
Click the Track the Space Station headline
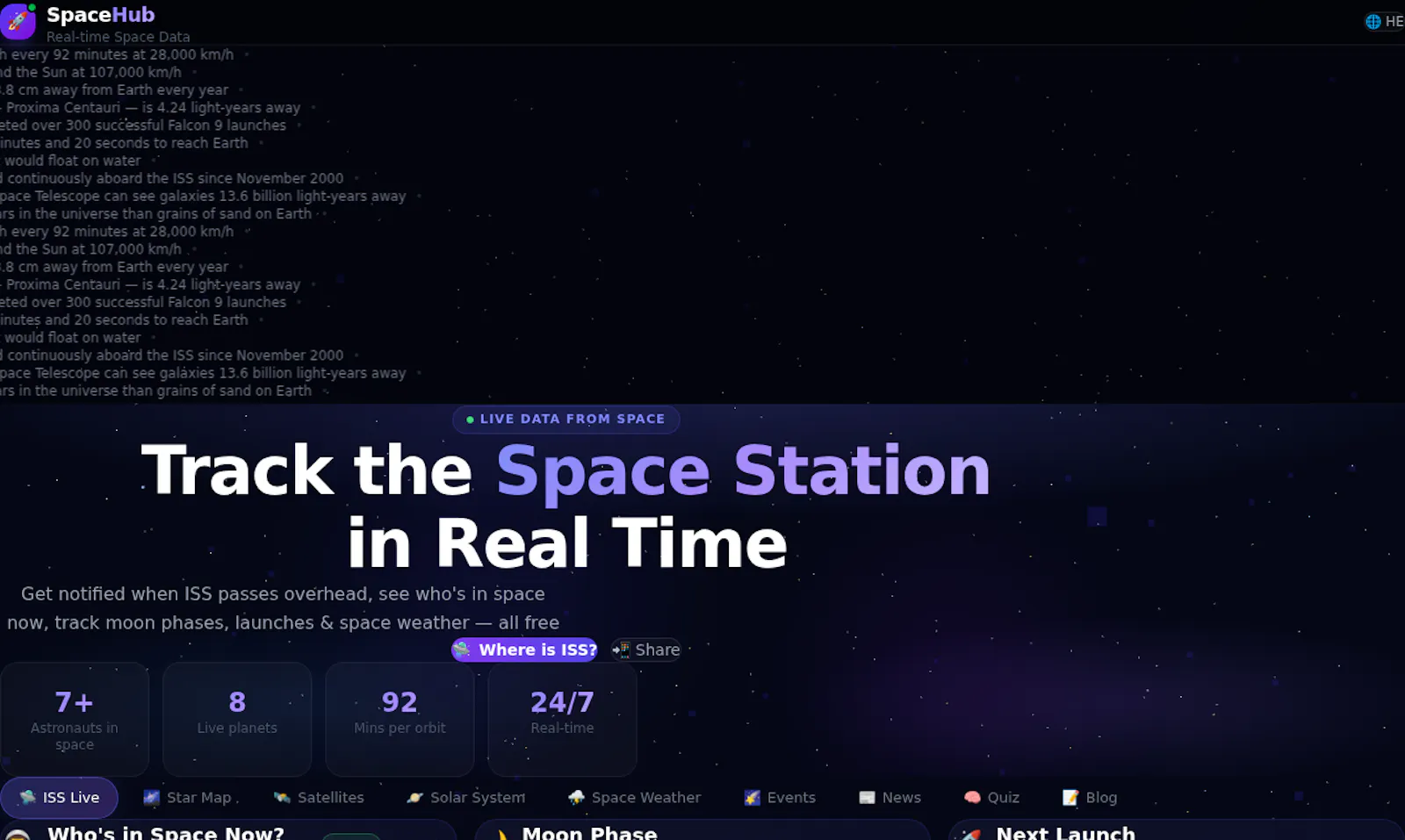point(566,506)
